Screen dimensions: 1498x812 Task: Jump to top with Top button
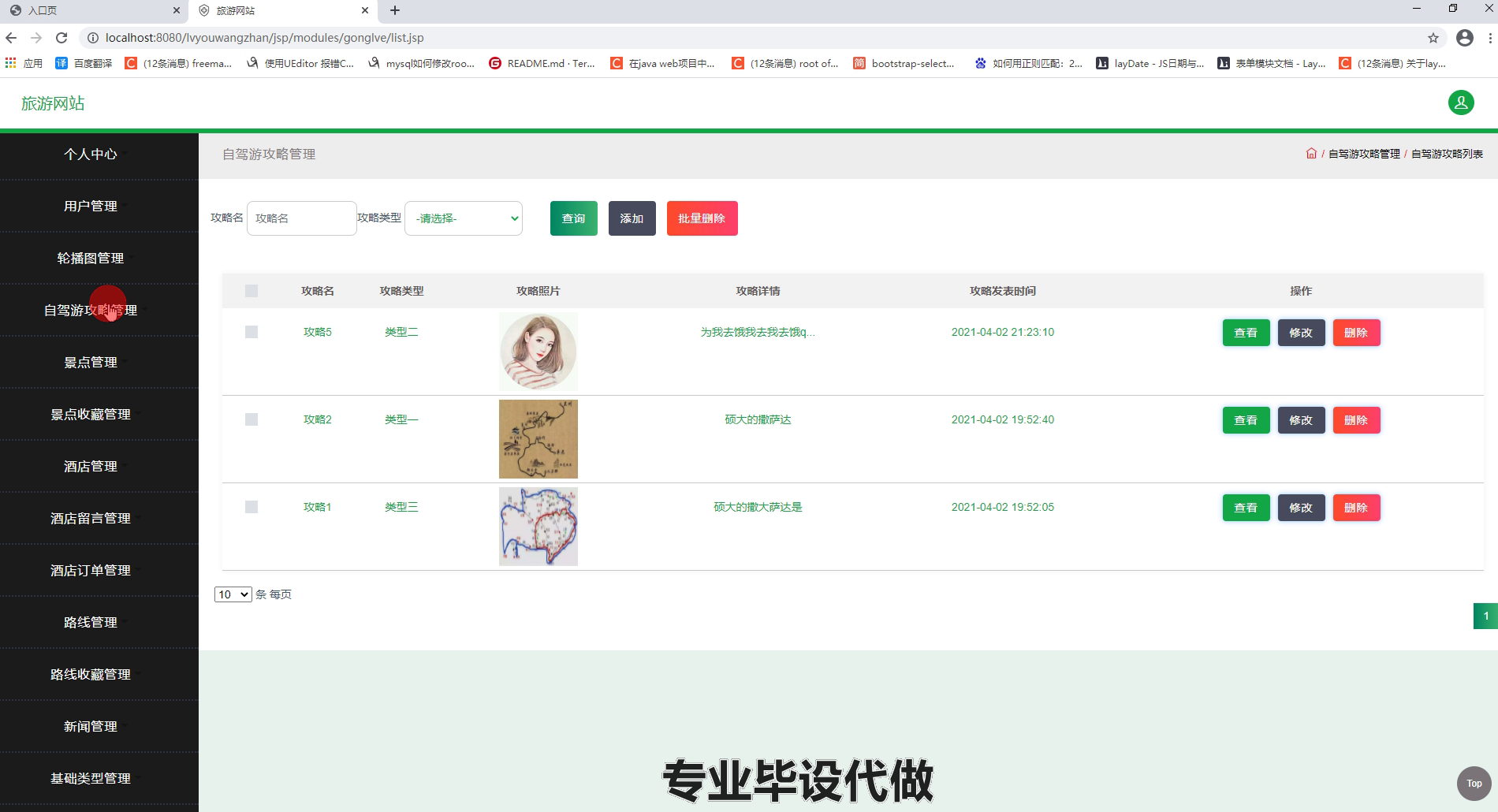tap(1474, 784)
